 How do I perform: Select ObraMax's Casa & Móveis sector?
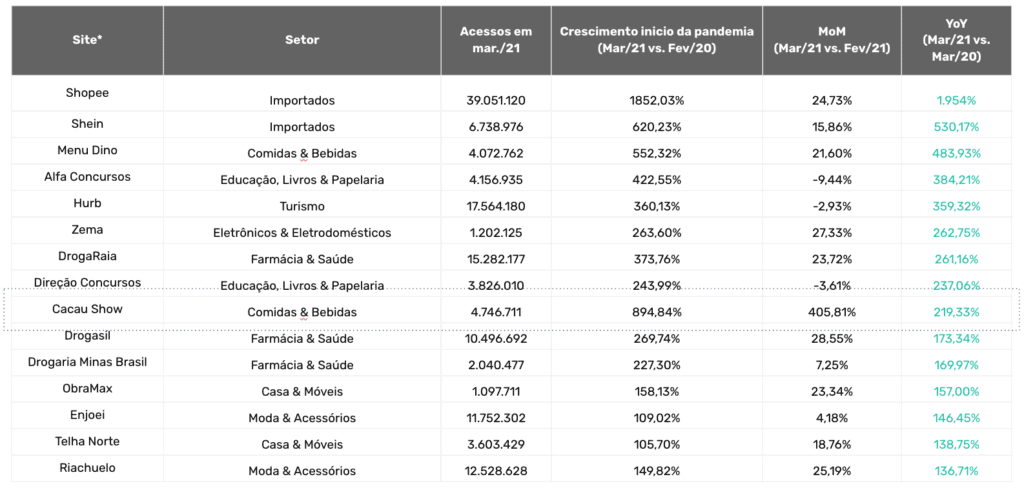[302, 391]
